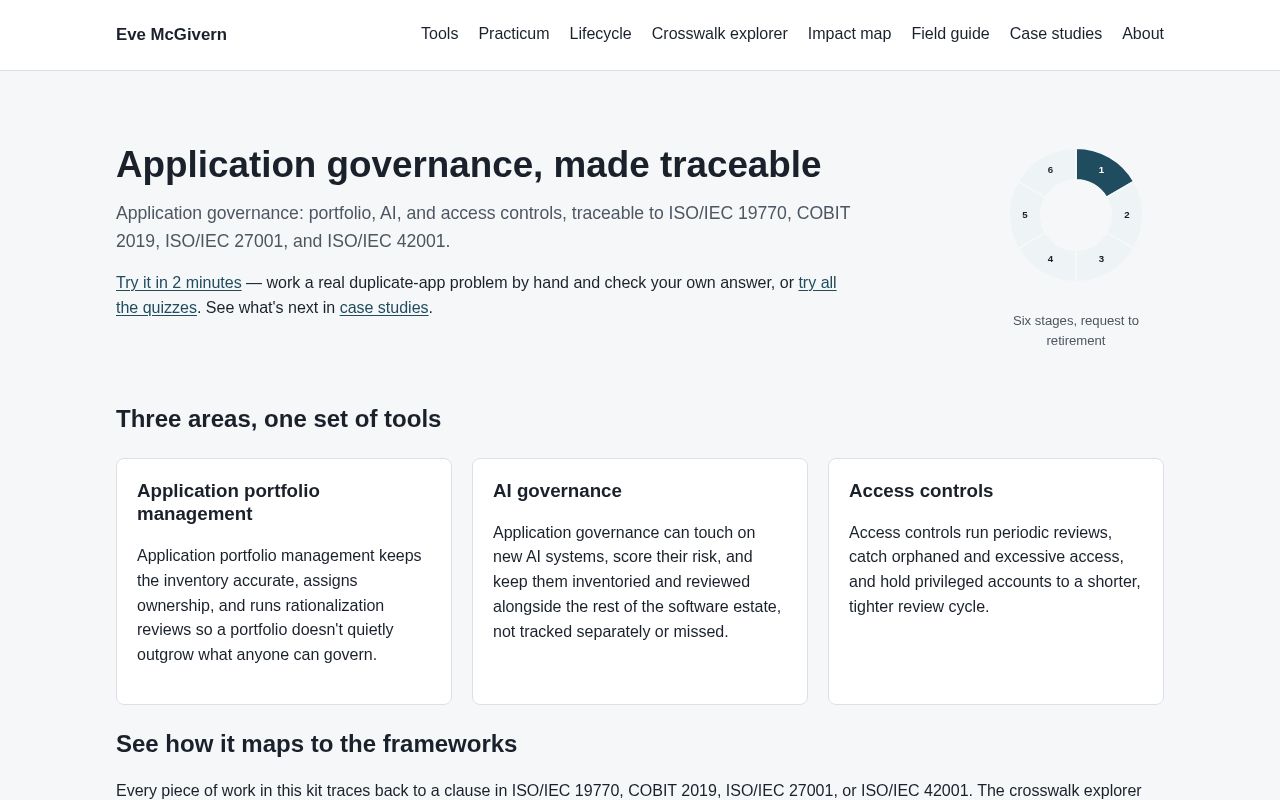The width and height of the screenshot is (1280, 800).
Task: Select stage 5 segment of lifecycle donut
Action: [x=1025, y=215]
